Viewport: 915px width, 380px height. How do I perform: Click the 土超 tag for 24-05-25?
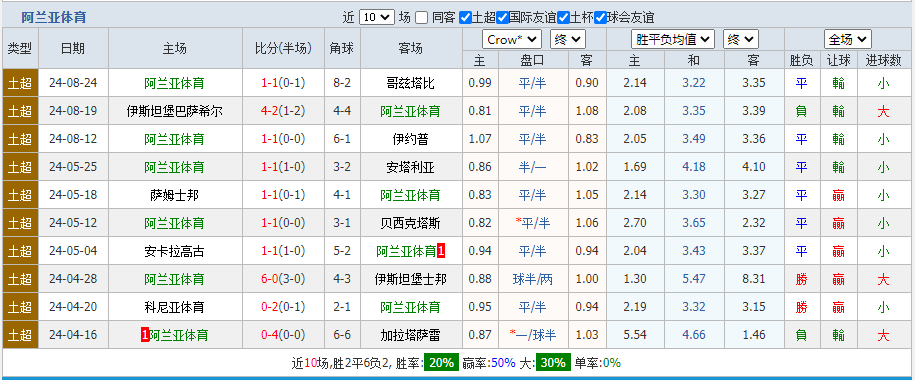(x=20, y=167)
